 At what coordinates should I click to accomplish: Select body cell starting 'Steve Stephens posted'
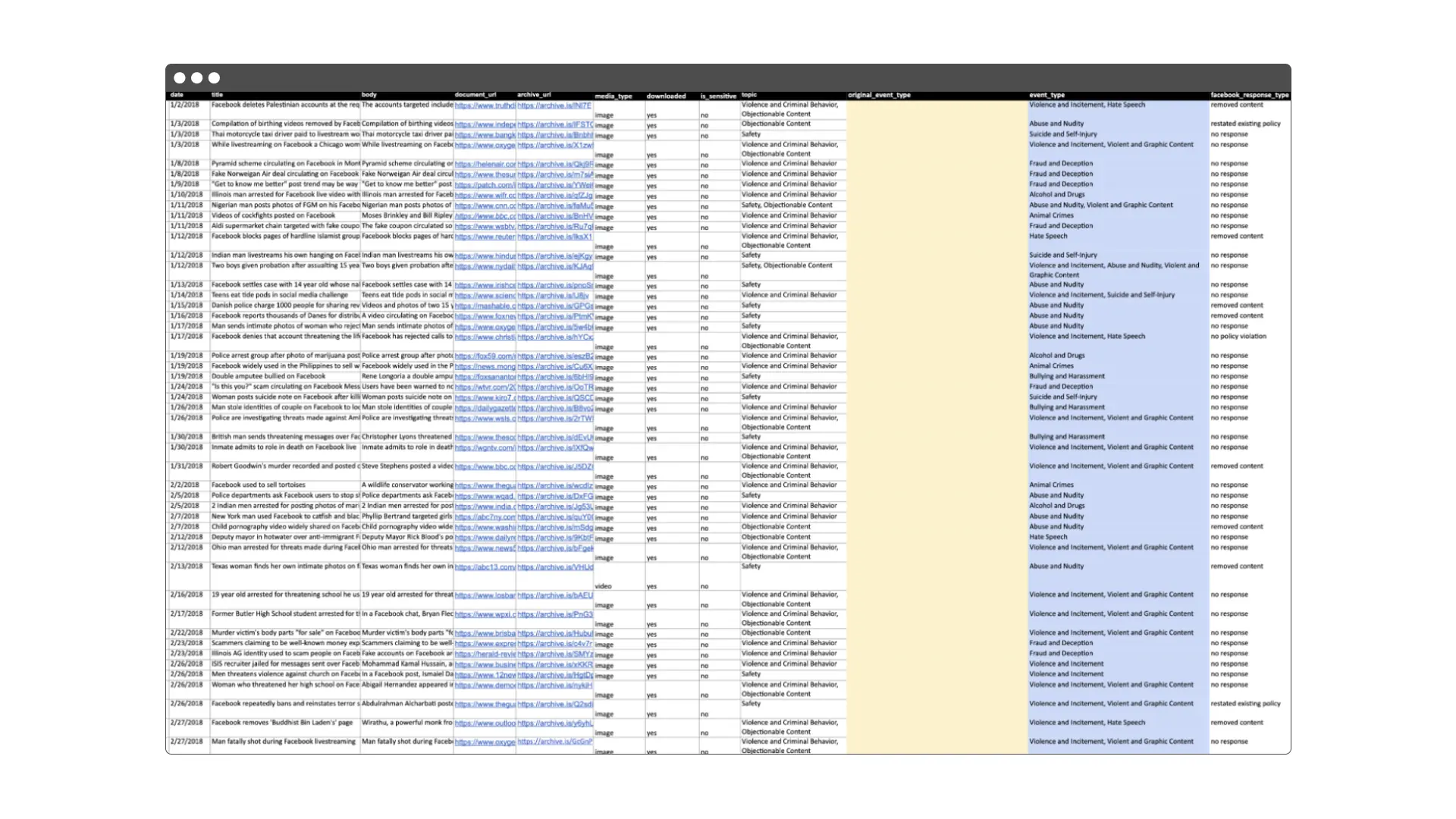click(406, 466)
